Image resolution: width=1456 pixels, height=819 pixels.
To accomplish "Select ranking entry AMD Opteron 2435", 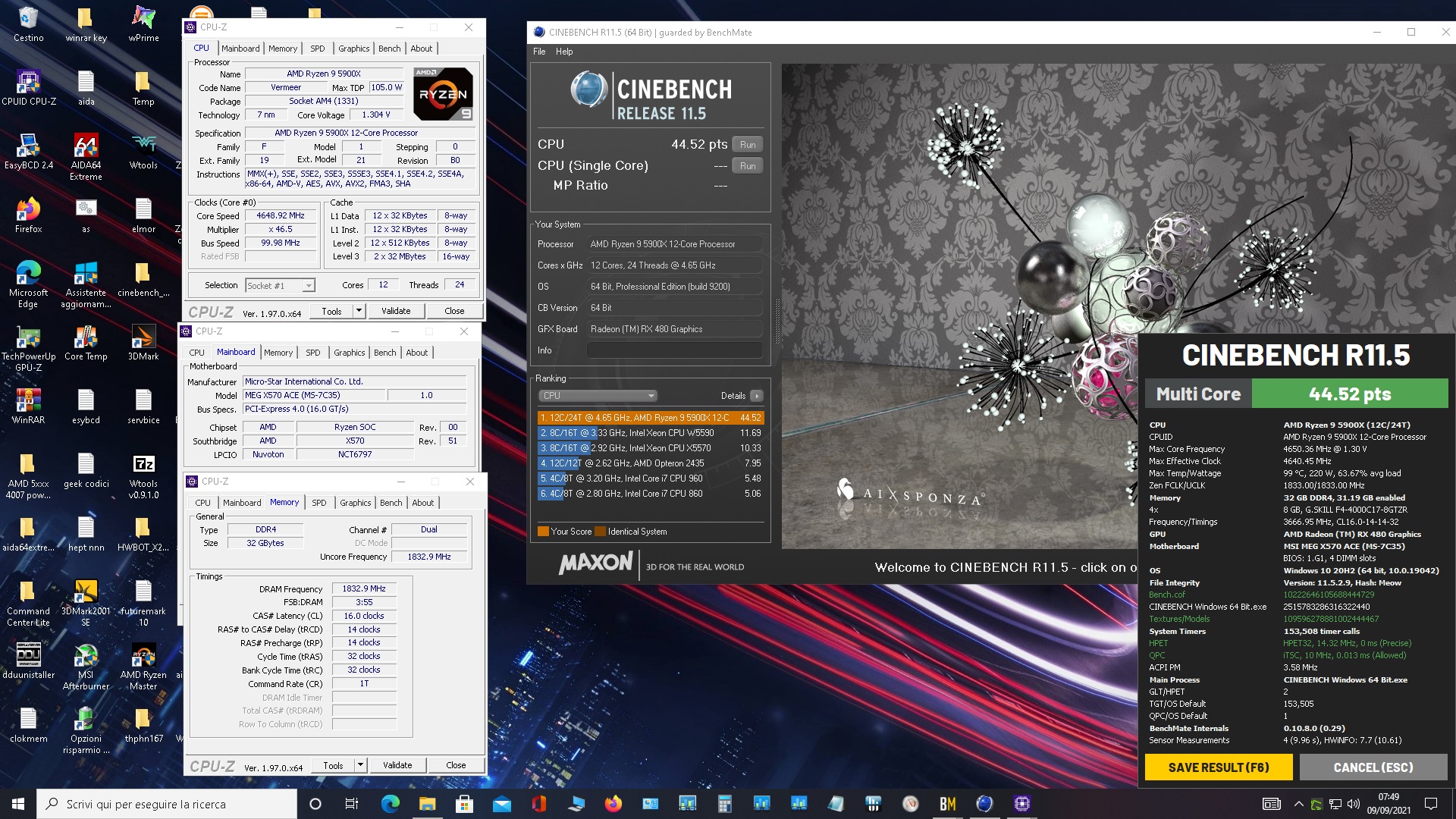I will point(650,463).
